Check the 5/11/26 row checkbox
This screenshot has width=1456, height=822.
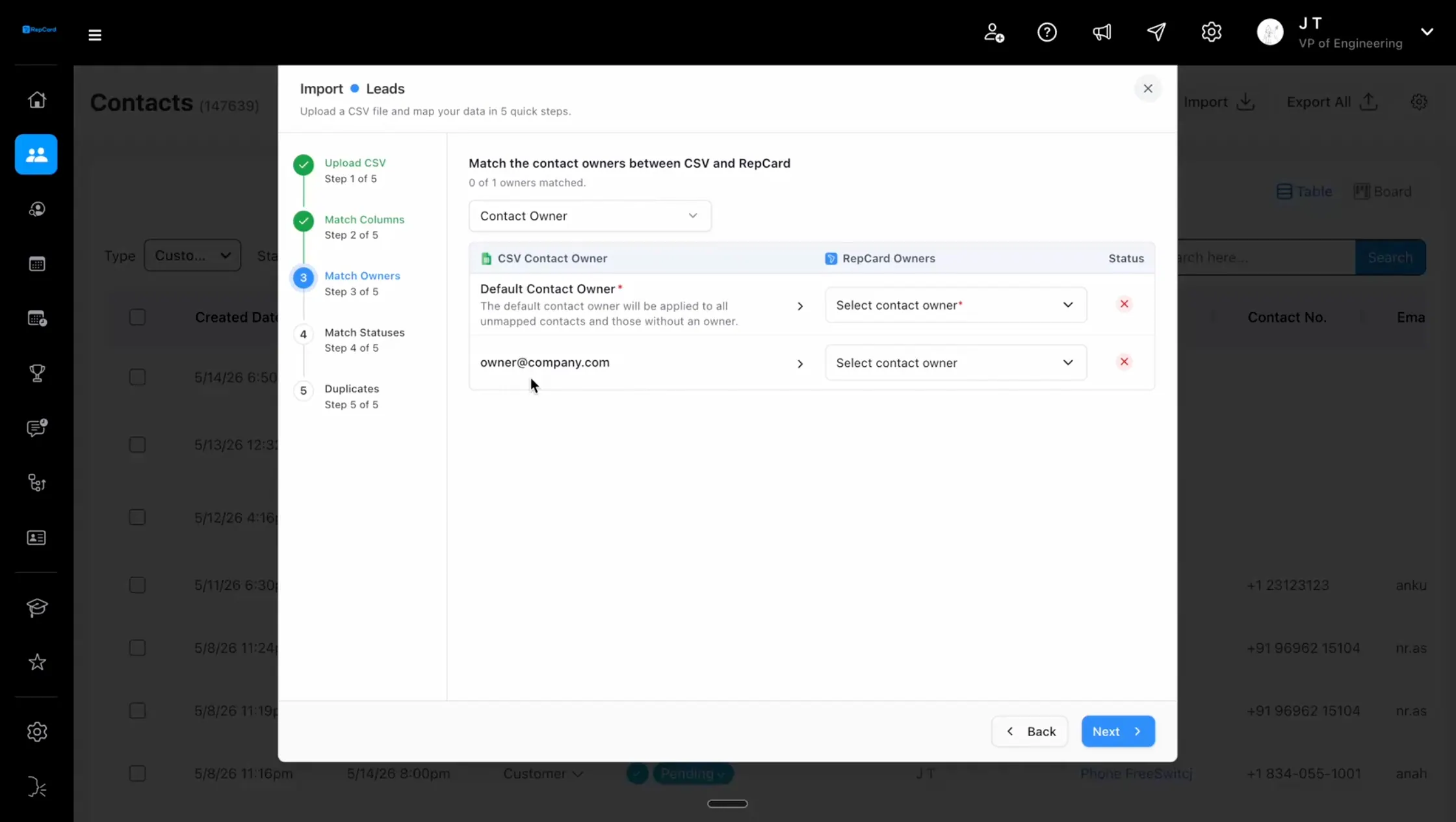tap(137, 585)
